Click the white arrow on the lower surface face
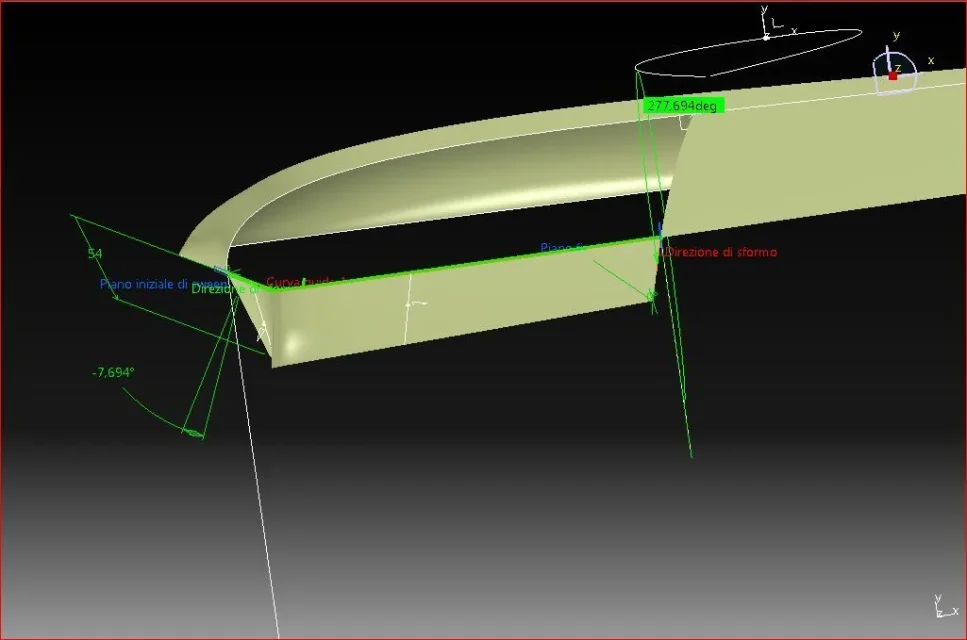This screenshot has height=640, width=967. tap(410, 303)
